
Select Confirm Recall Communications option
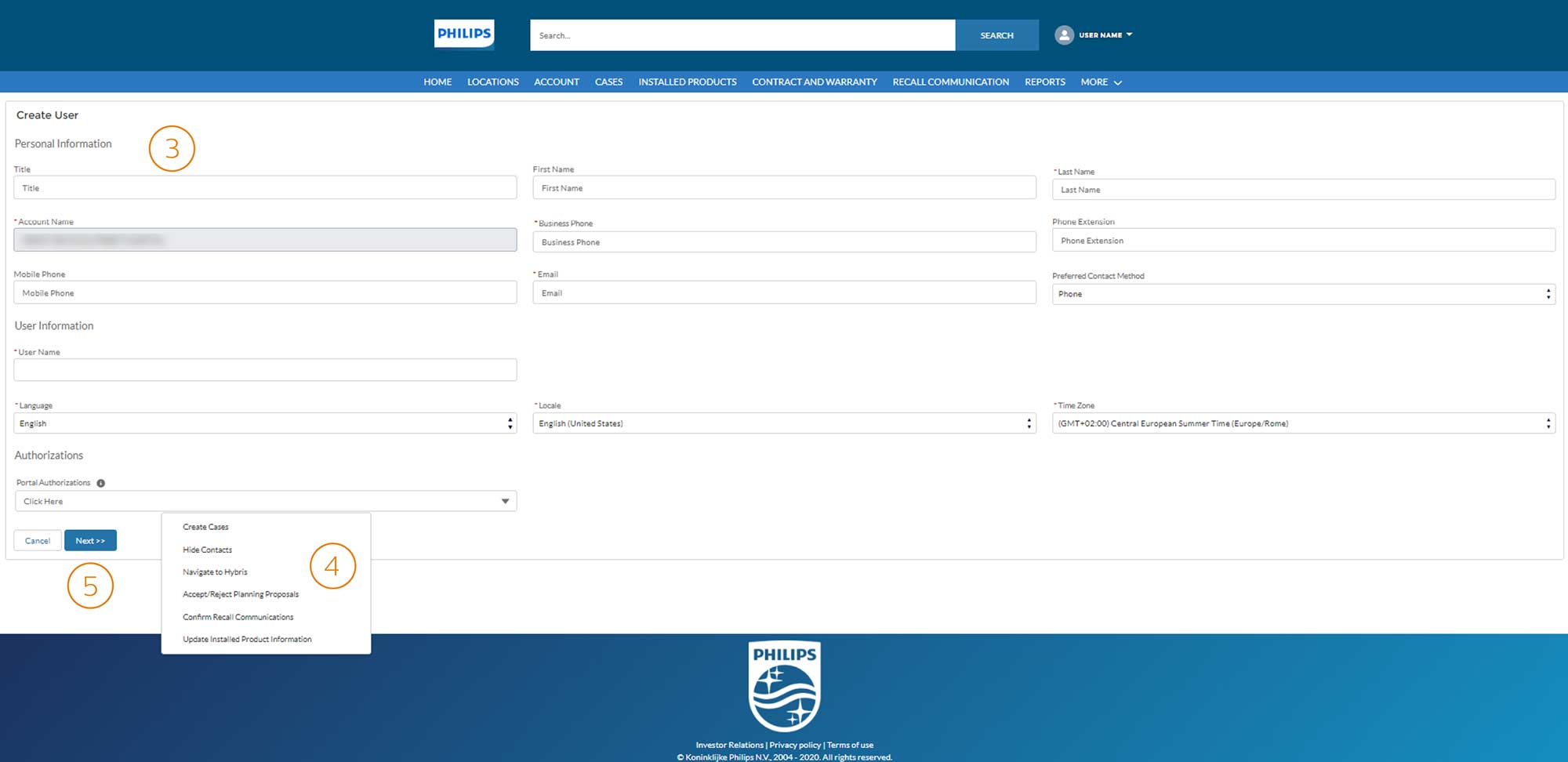(x=238, y=618)
